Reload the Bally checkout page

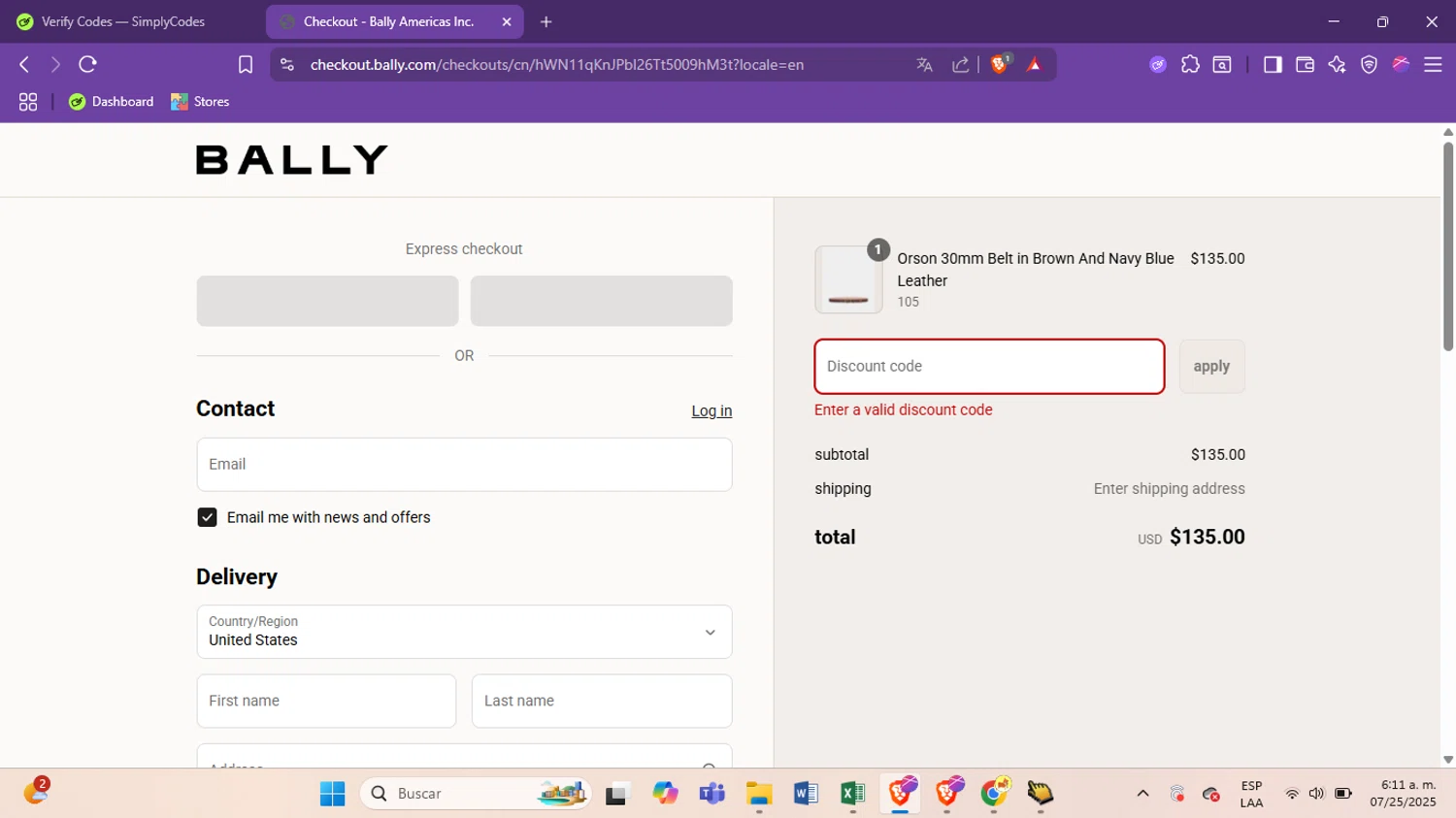tap(88, 64)
